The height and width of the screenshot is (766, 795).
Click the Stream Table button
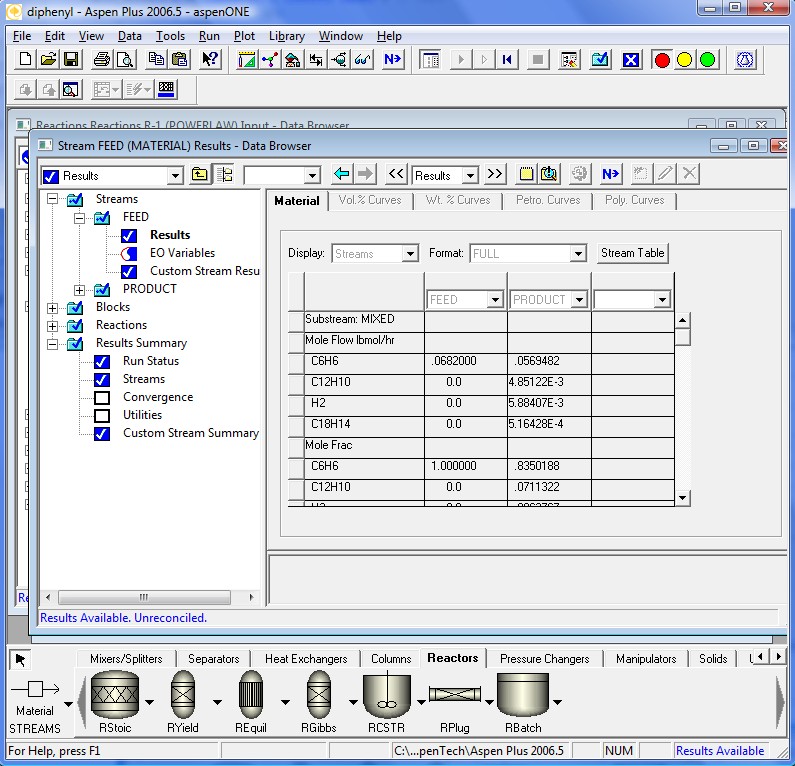[632, 253]
